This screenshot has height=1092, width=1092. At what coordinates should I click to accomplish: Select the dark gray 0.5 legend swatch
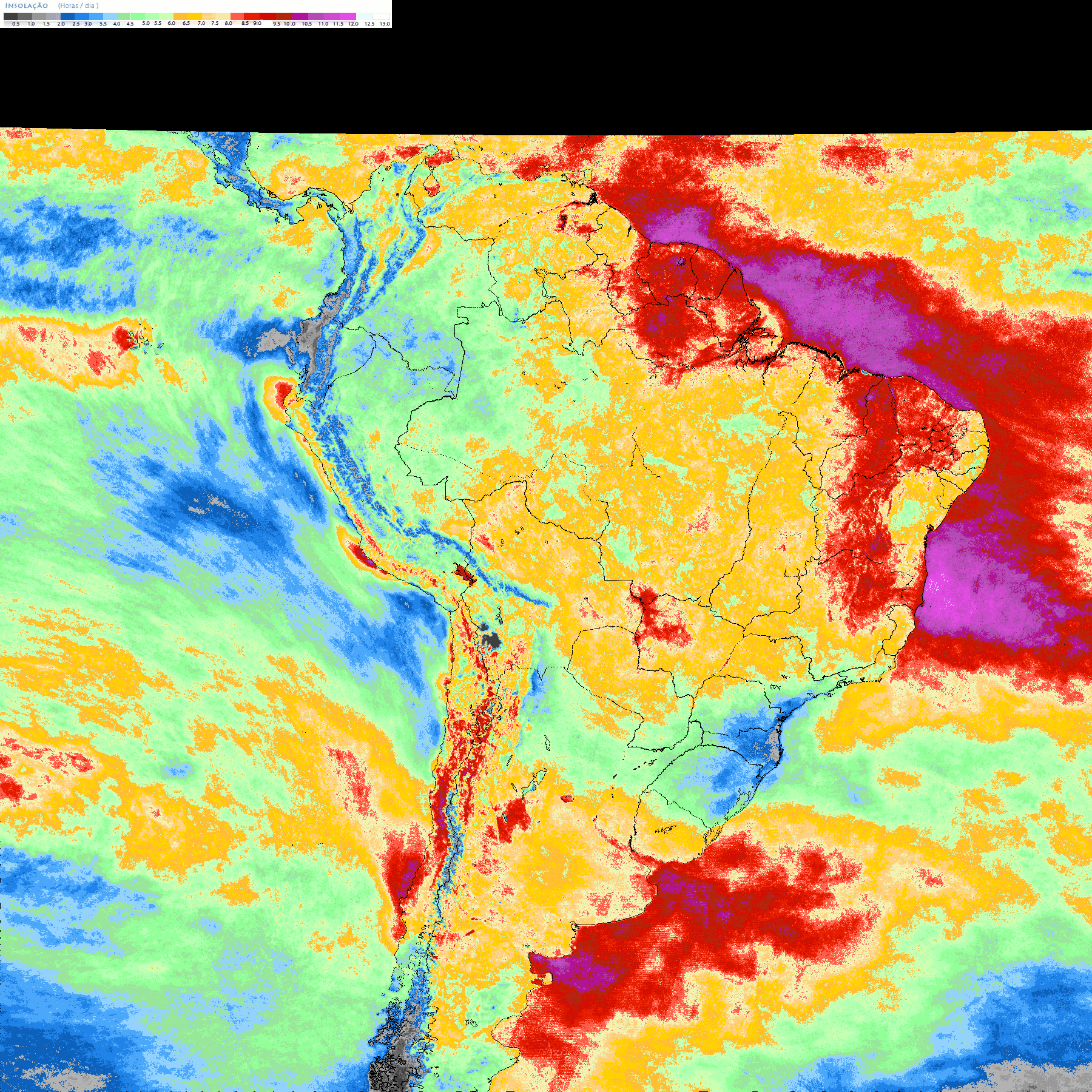pyautogui.click(x=10, y=16)
